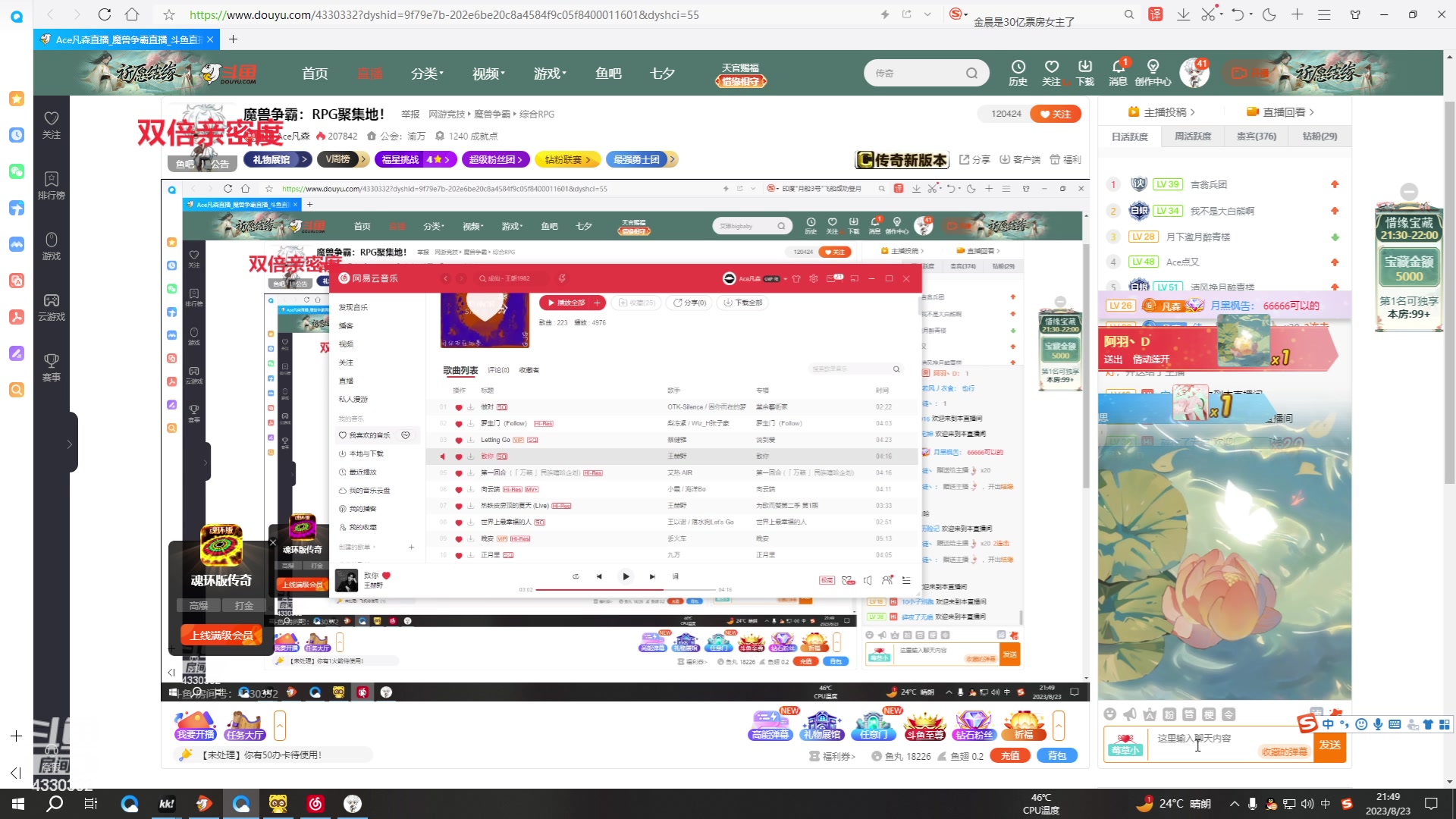Click the 粉 fan badge icon above chat input
Screen dimensions: 1456x819
[x=1169, y=714]
